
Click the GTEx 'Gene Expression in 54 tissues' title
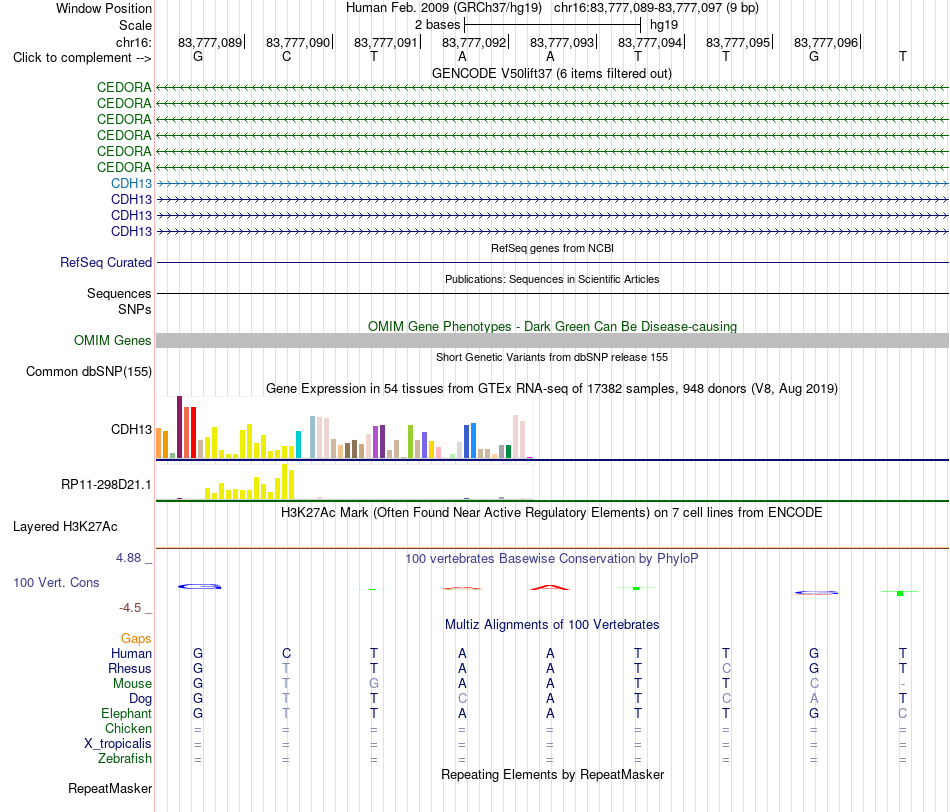coord(551,388)
